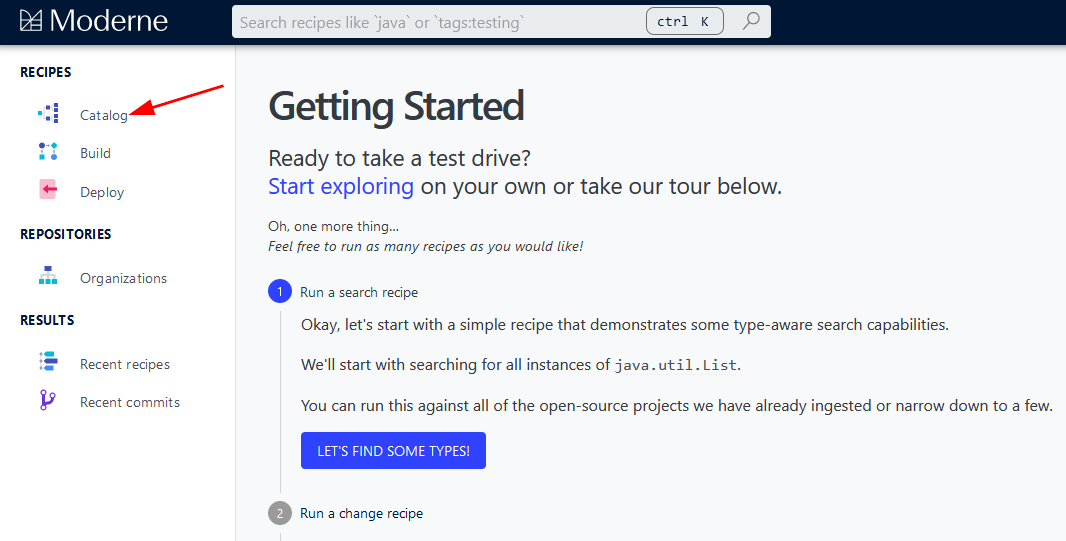Follow the Start exploring link
The image size is (1066, 541).
point(341,186)
